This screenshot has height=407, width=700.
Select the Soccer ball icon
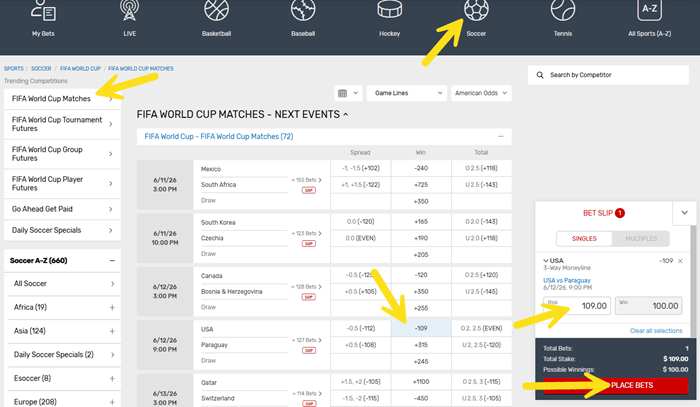tap(476, 10)
